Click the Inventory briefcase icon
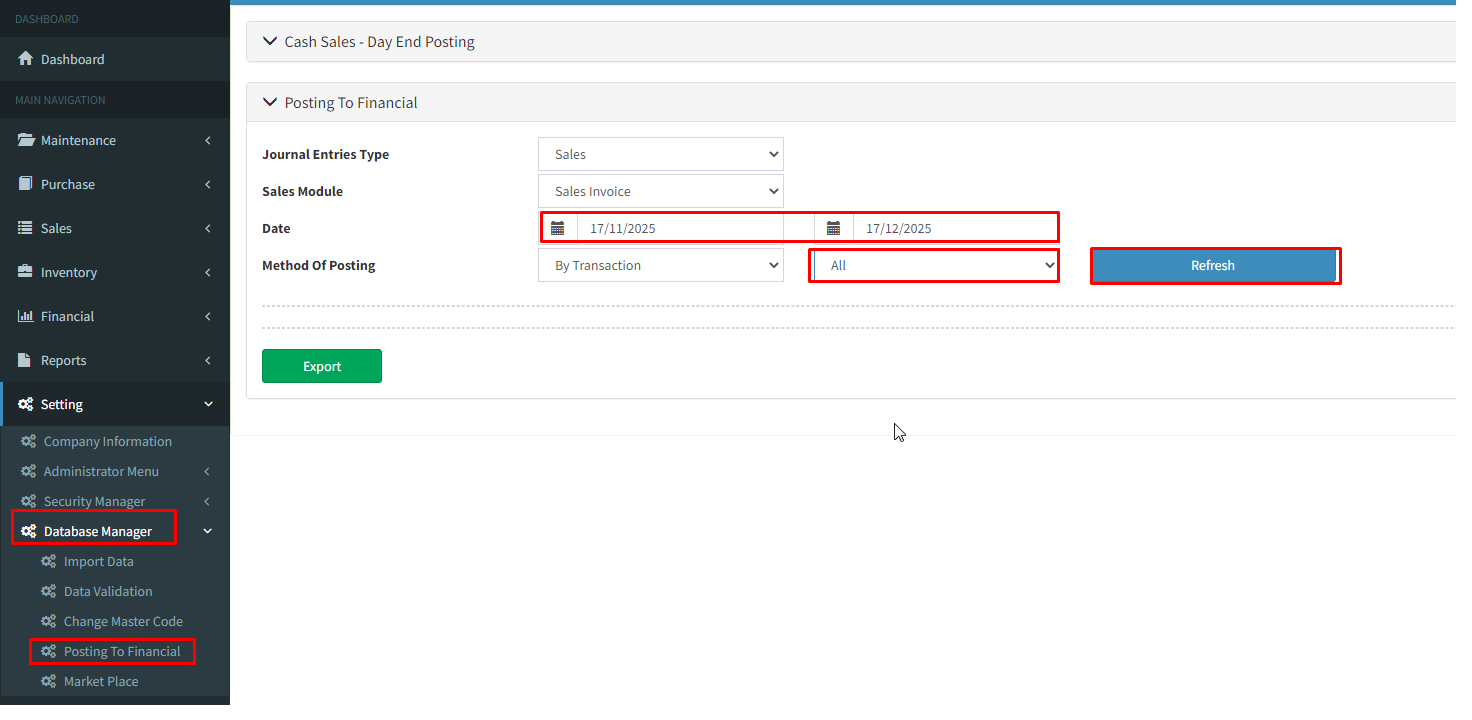Screen dimensions: 1472x720 pyautogui.click(x=26, y=272)
